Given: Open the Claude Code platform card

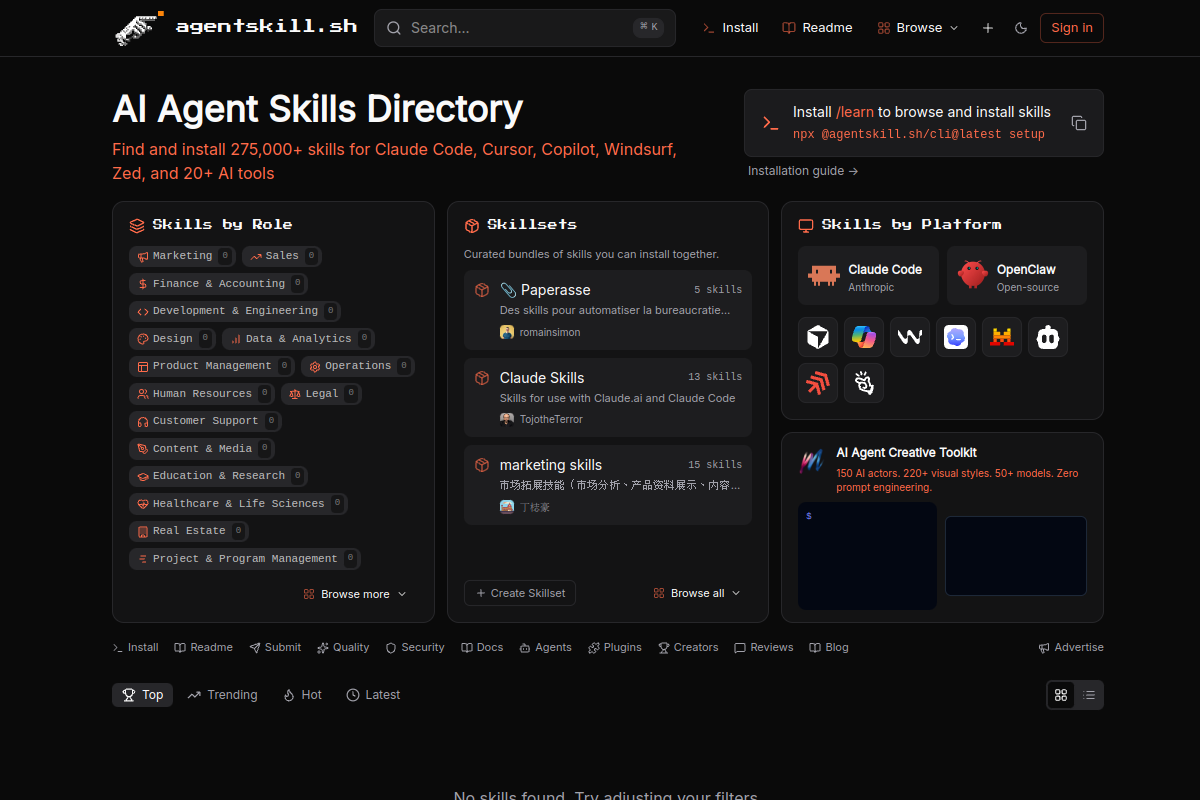Looking at the screenshot, I should (868, 275).
